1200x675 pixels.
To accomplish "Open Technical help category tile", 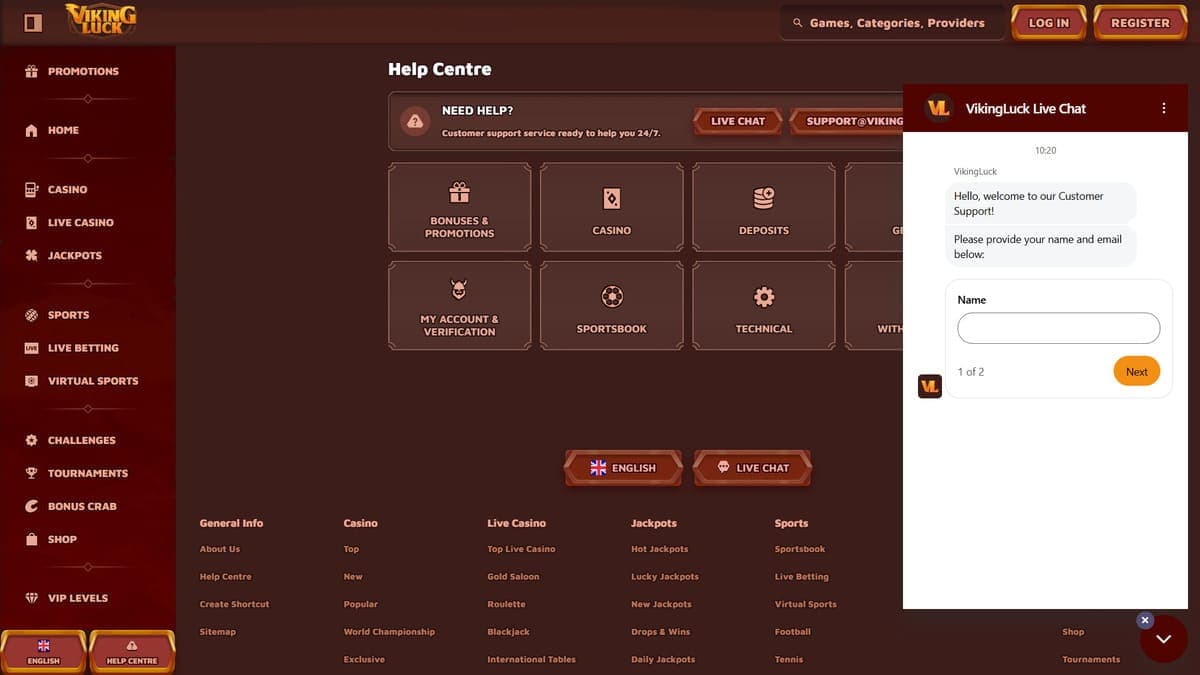I will click(x=764, y=305).
